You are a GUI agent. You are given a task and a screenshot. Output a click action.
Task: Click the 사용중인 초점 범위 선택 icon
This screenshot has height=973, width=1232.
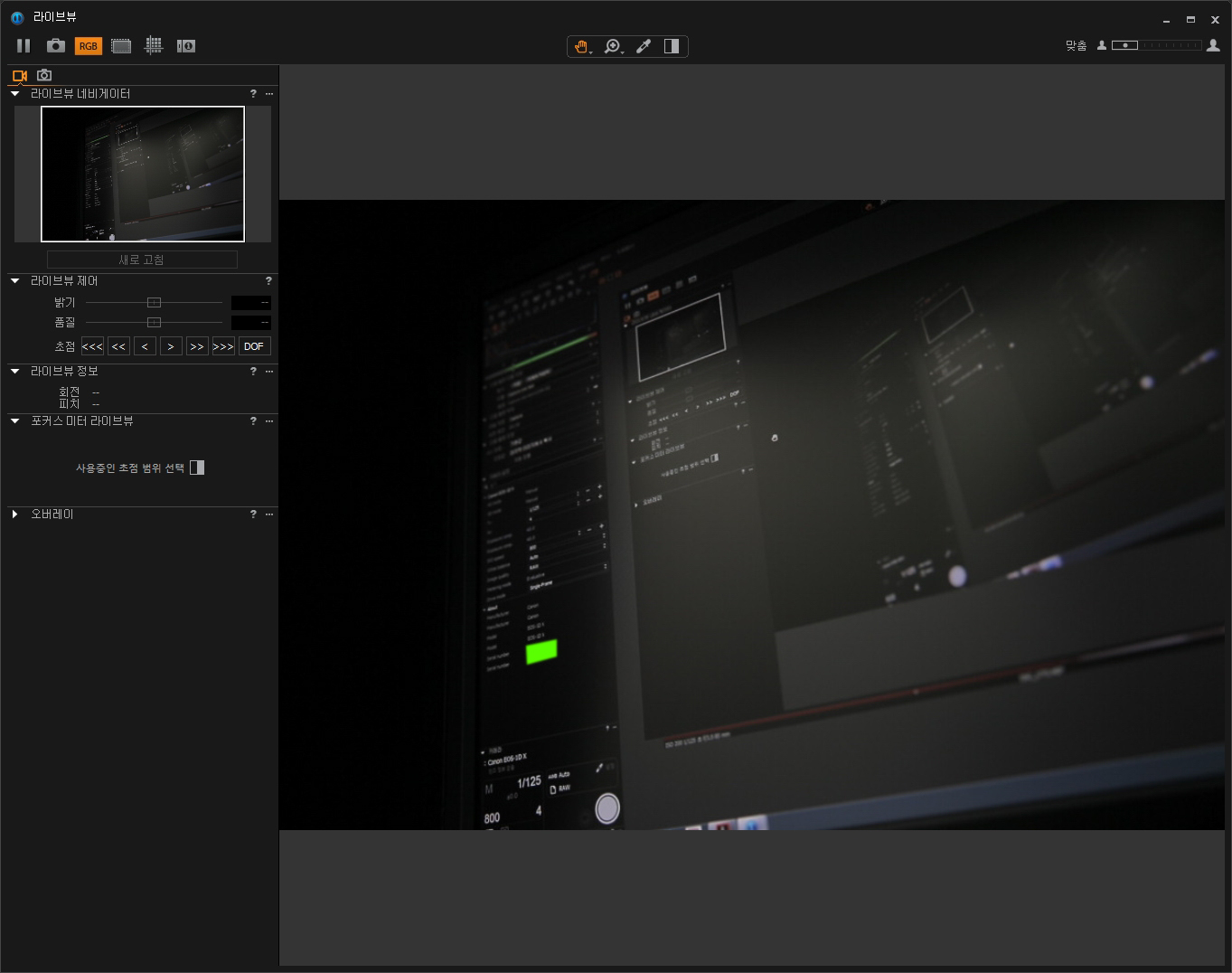point(197,468)
